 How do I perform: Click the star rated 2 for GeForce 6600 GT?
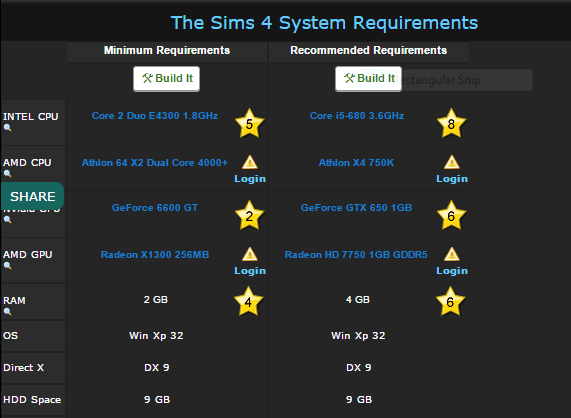pyautogui.click(x=249, y=216)
